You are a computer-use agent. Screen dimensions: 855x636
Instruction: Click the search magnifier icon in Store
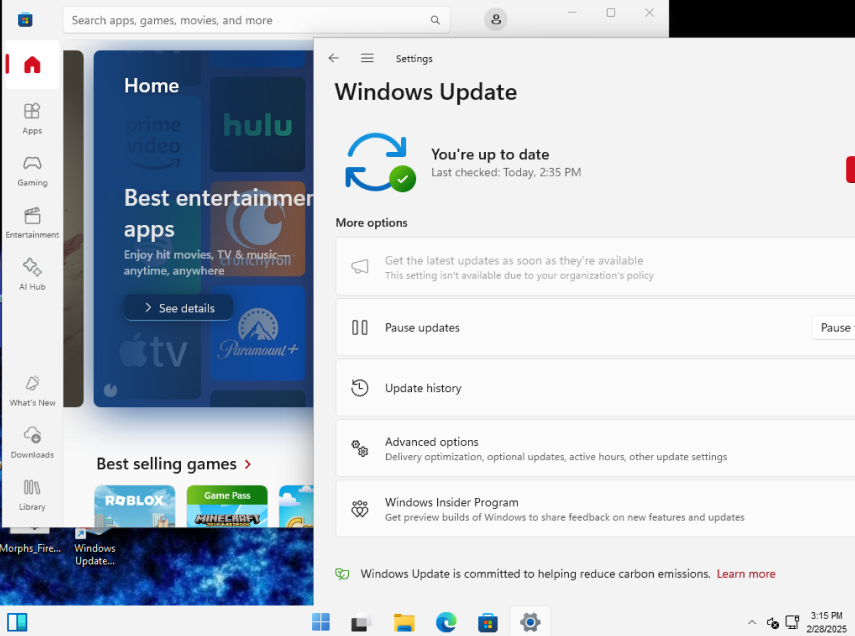[435, 20]
